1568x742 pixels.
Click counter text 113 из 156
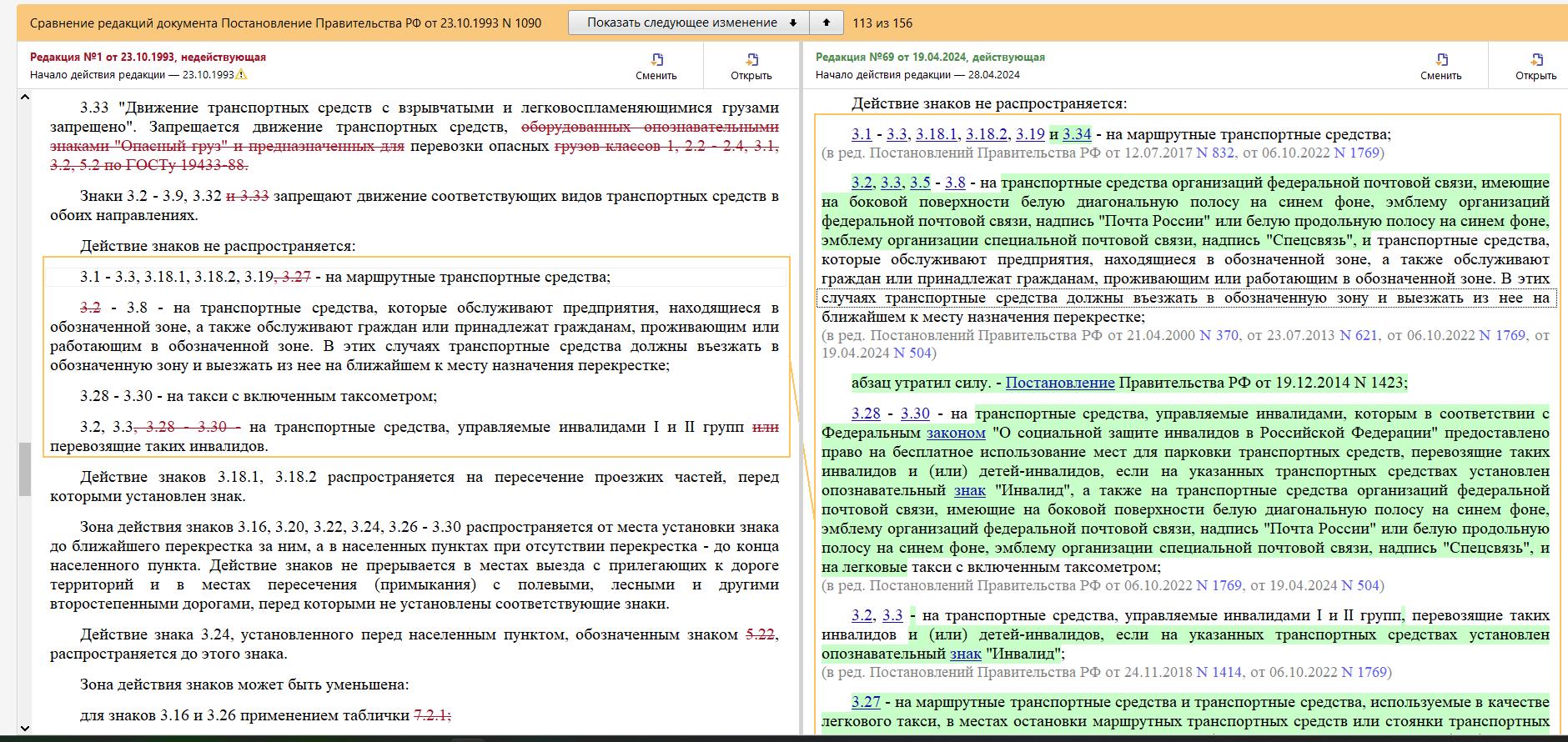pyautogui.click(x=882, y=23)
